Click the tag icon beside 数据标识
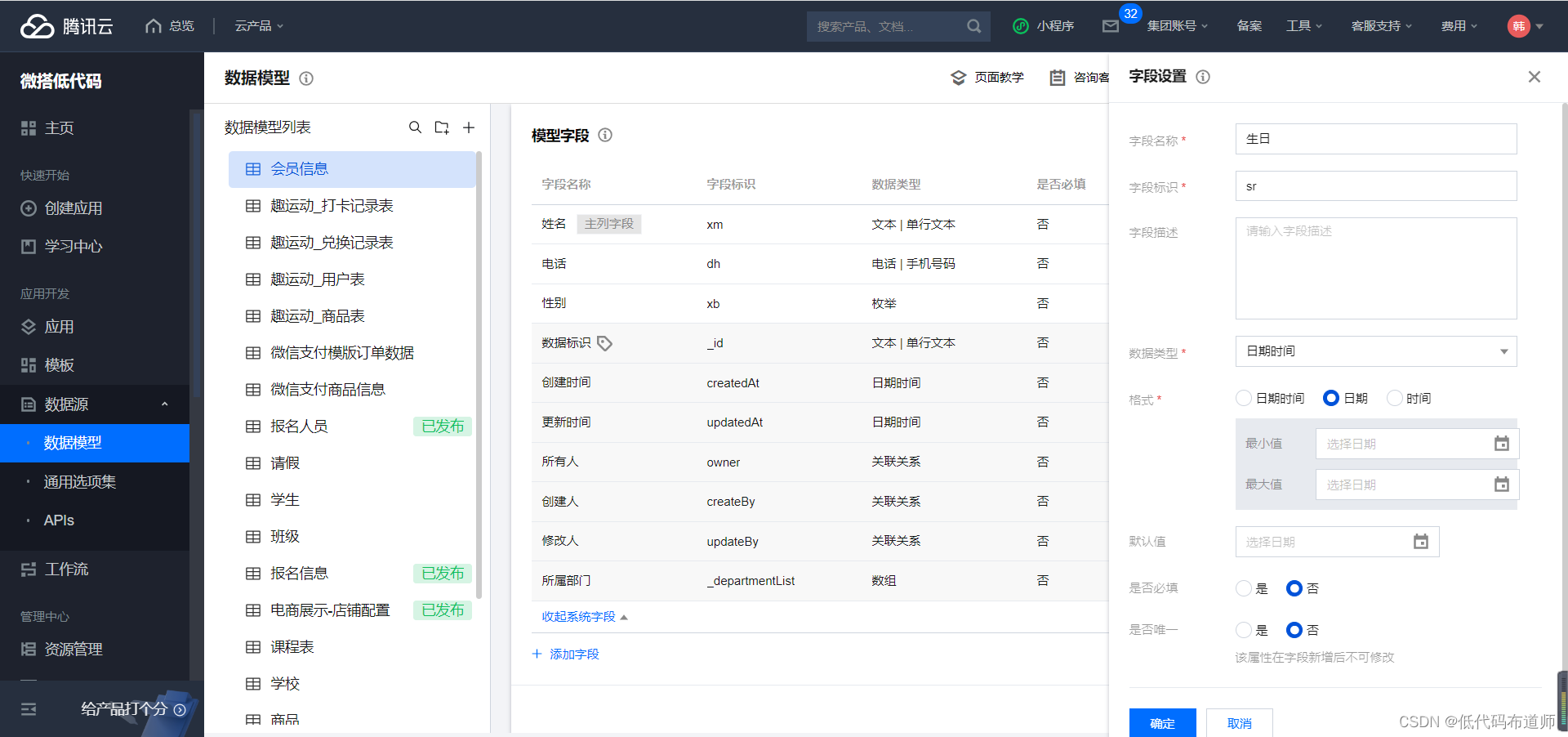 [x=604, y=343]
